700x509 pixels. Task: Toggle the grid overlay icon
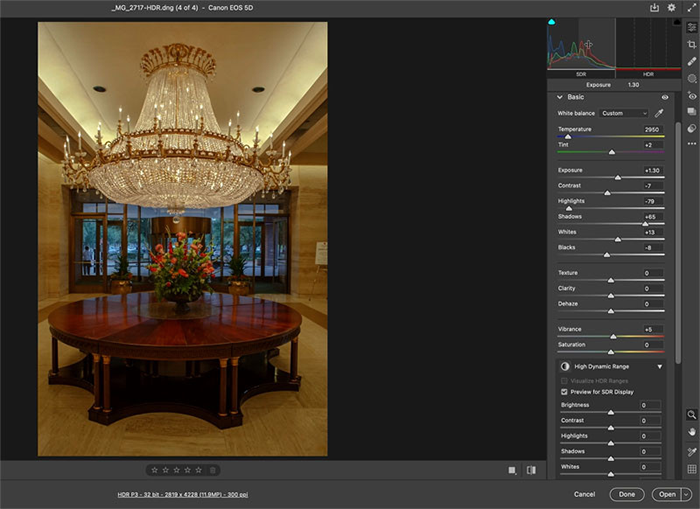tap(692, 469)
